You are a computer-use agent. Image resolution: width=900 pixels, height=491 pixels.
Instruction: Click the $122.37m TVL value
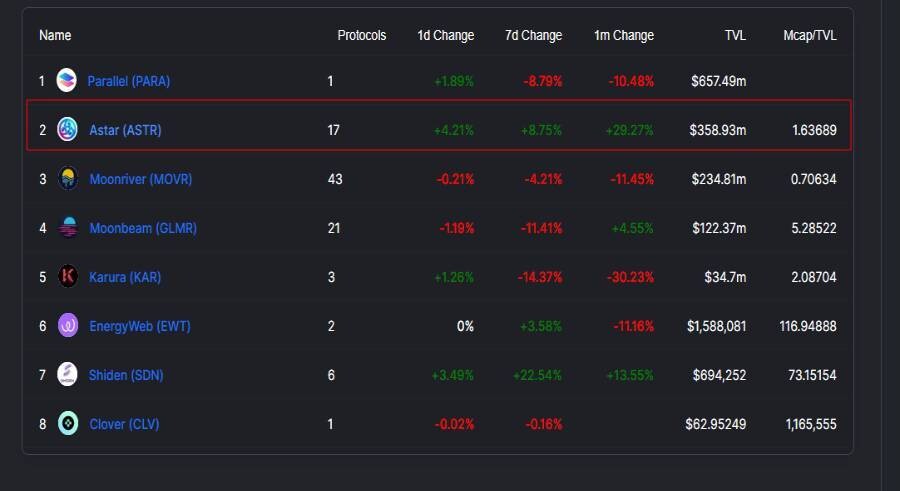tap(719, 228)
